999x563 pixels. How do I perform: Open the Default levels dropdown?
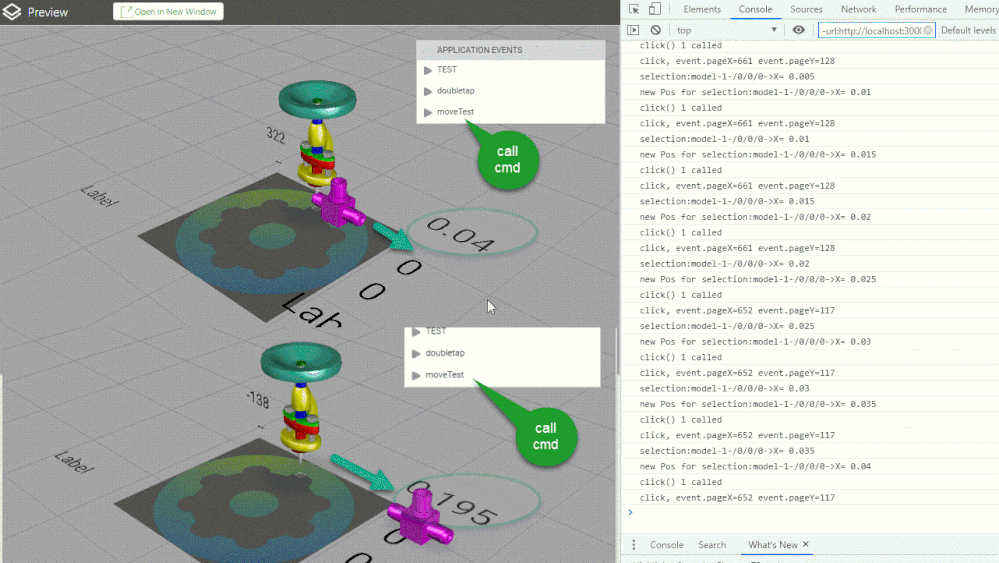click(968, 30)
